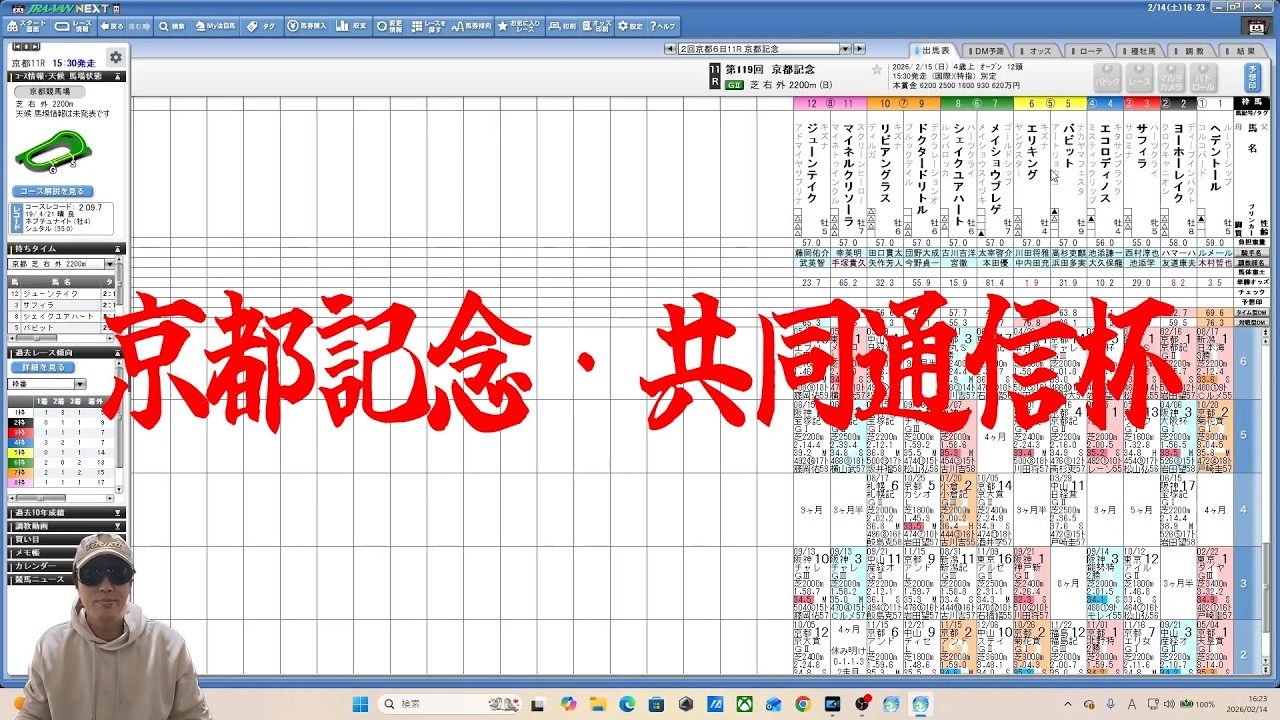Click the 京都競馬場 button

pyautogui.click(x=50, y=91)
